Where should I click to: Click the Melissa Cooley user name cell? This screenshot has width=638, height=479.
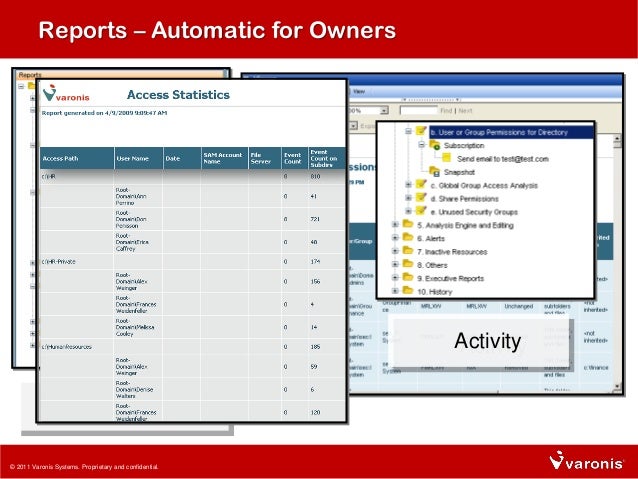click(x=139, y=327)
